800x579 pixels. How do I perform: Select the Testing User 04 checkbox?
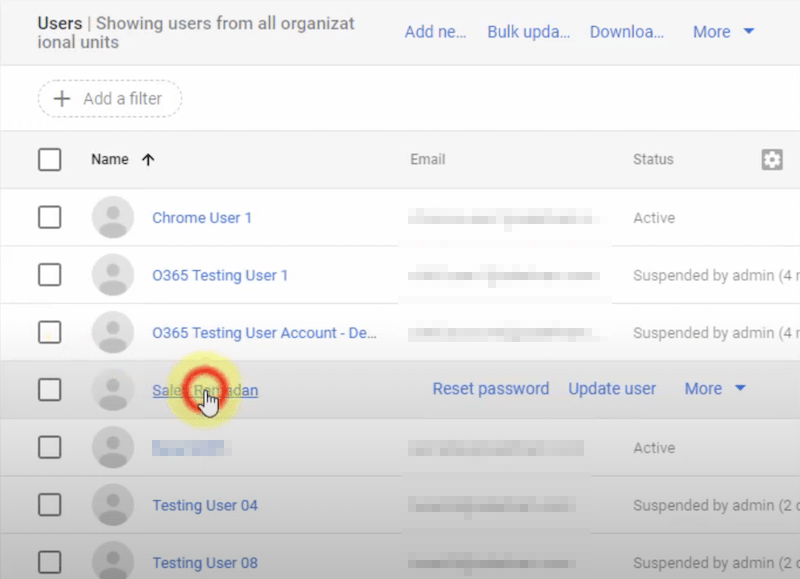pyautogui.click(x=49, y=505)
